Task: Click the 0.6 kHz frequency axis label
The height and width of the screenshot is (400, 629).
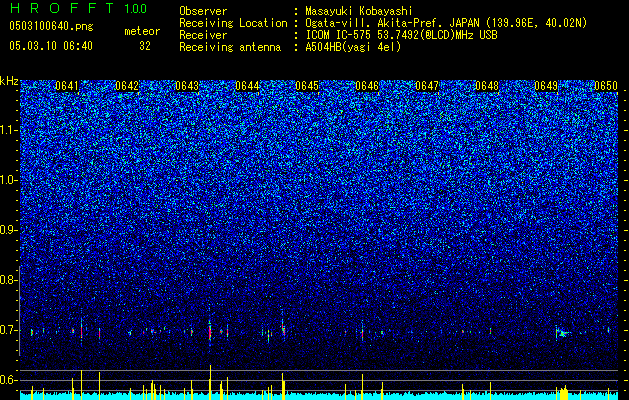Action: pos(7,380)
